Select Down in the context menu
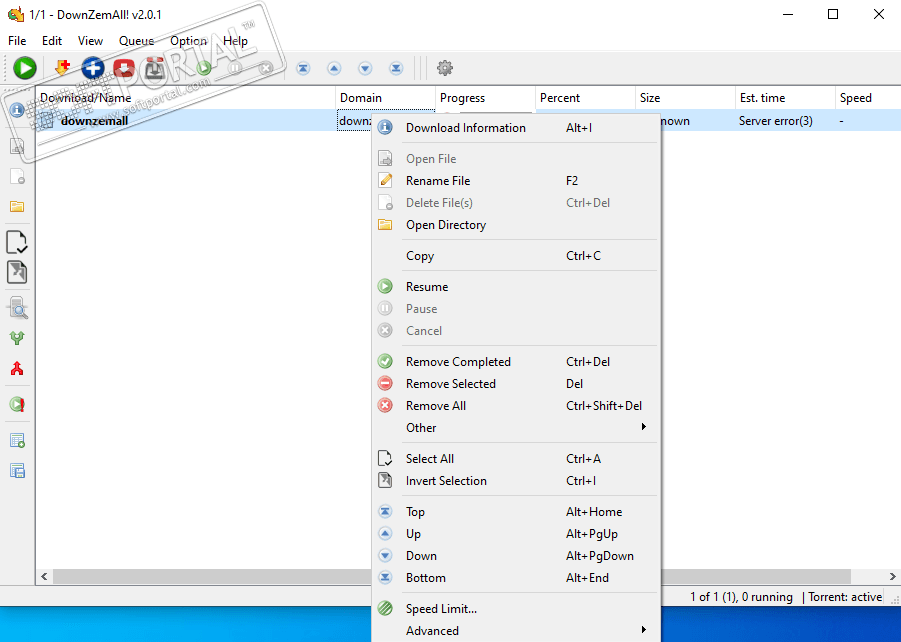The height and width of the screenshot is (642, 901). tap(516, 556)
